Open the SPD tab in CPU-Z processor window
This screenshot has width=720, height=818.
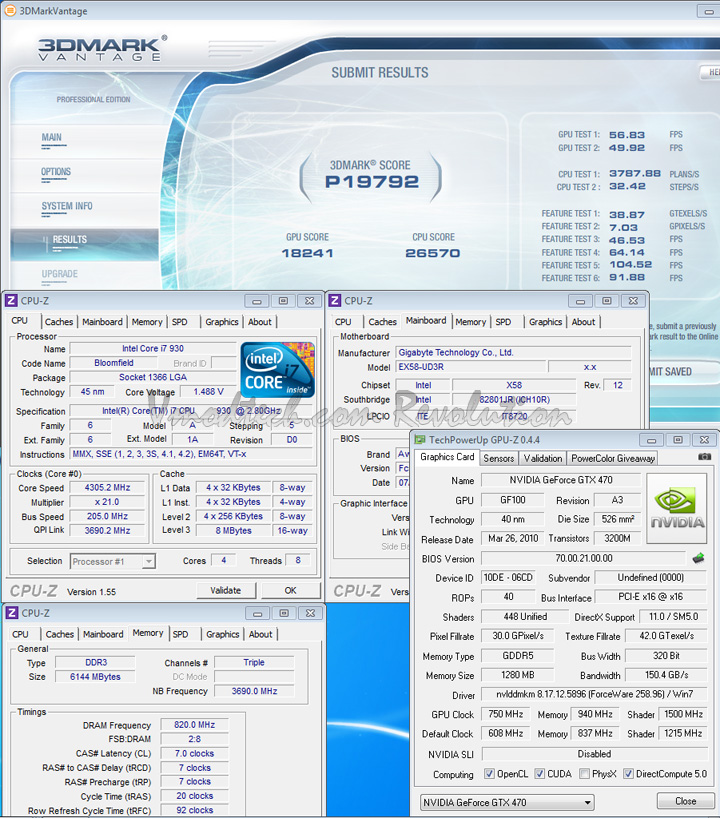click(179, 322)
